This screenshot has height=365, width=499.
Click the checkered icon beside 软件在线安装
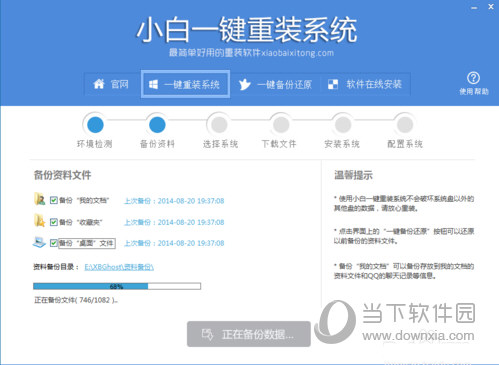tap(333, 84)
